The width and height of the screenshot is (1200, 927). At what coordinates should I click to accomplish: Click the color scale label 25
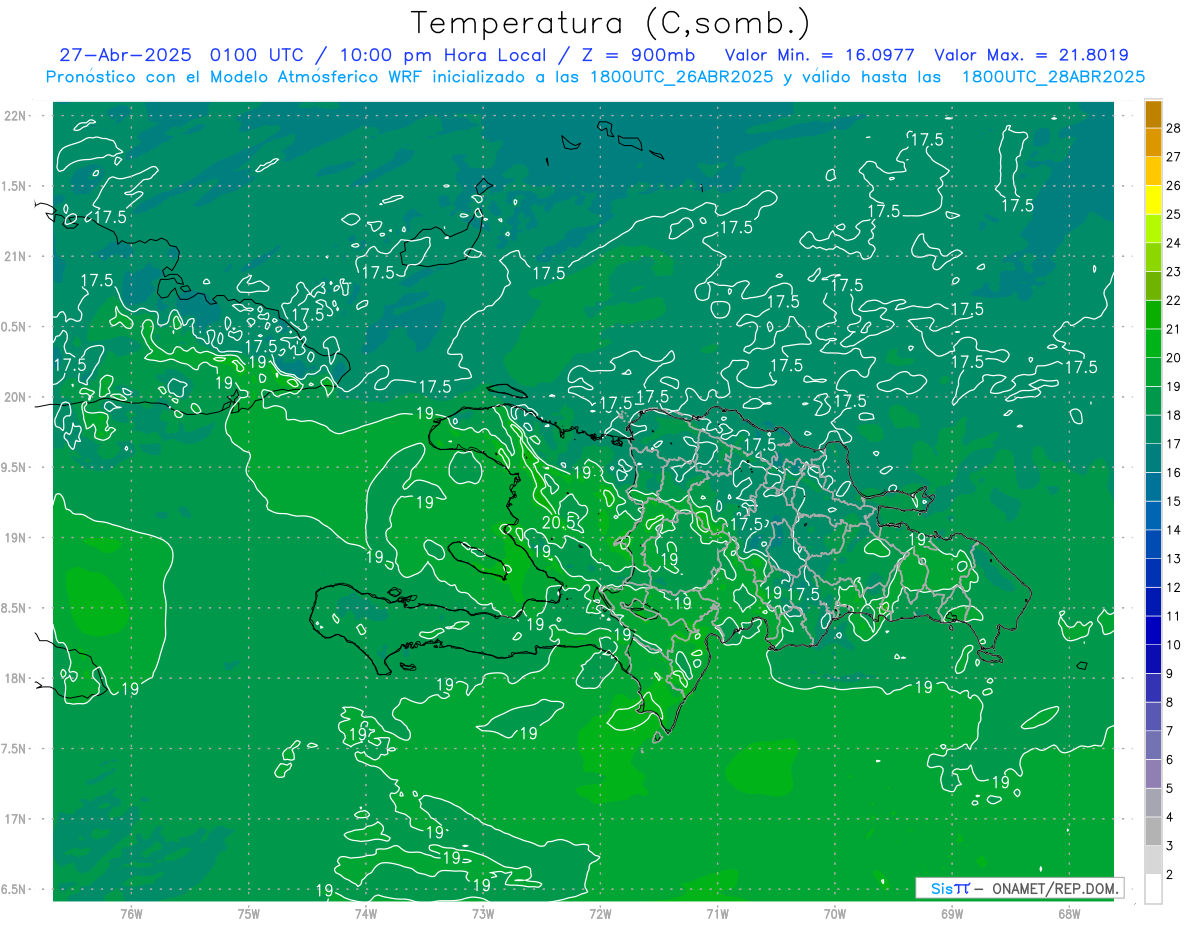click(x=1174, y=214)
